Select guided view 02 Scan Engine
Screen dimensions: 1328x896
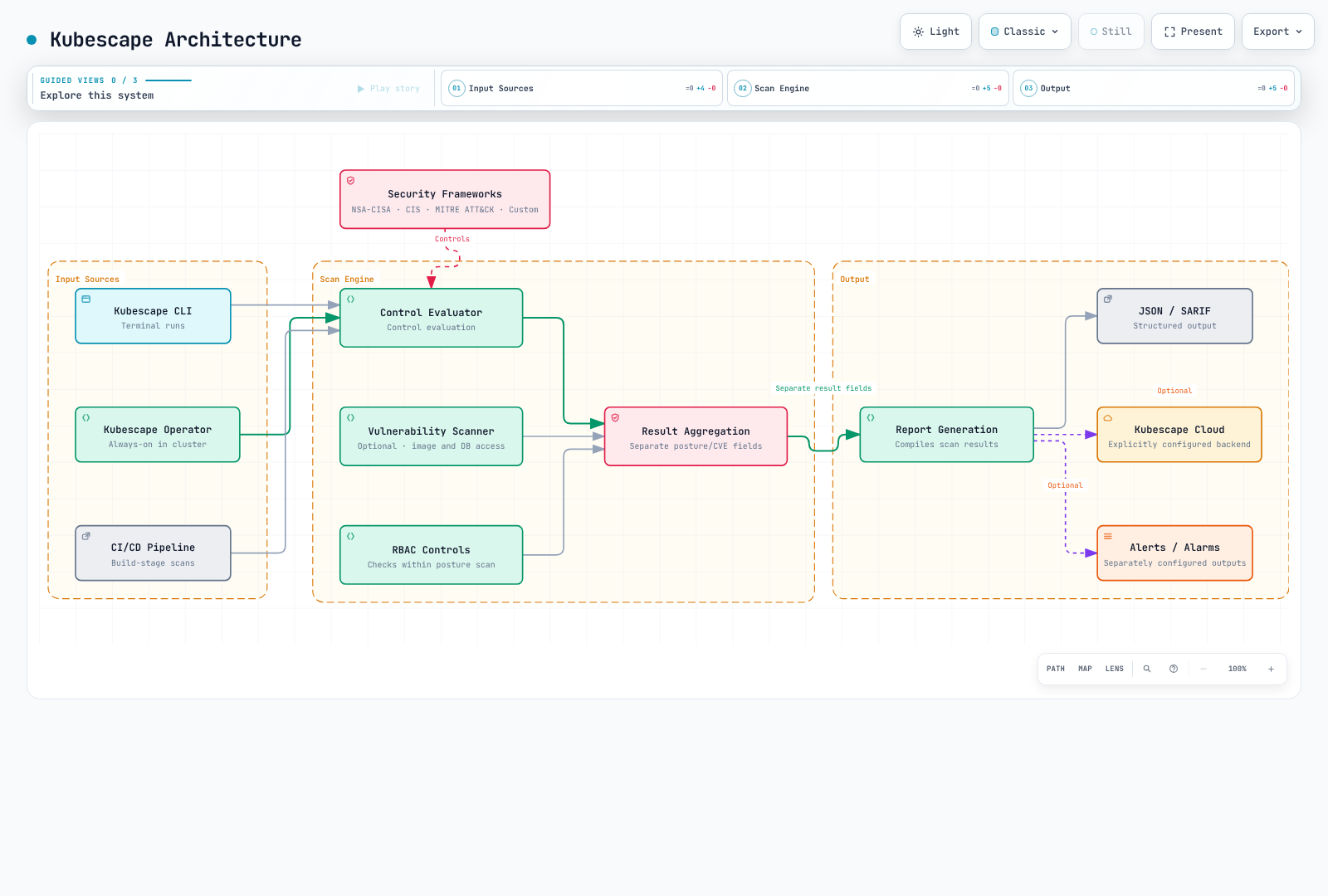tap(867, 88)
